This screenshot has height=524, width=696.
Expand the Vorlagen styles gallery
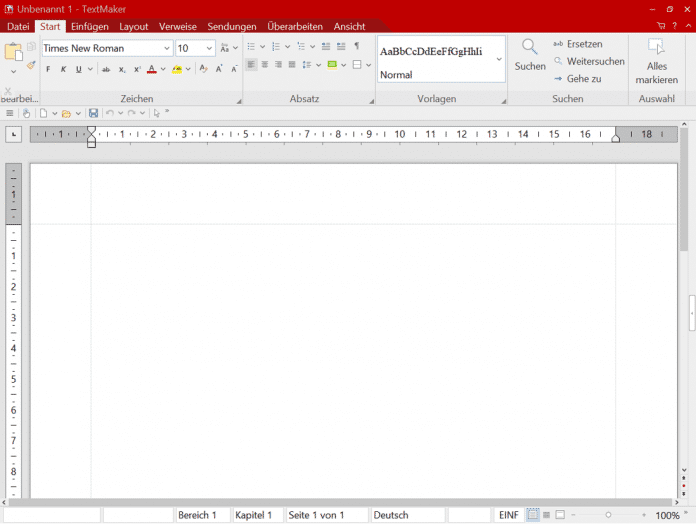coord(499,59)
